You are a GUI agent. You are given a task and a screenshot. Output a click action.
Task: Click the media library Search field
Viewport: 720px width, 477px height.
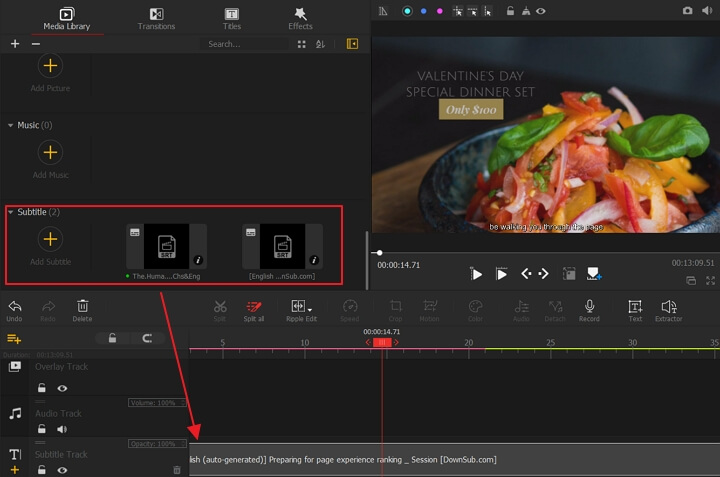coord(245,44)
